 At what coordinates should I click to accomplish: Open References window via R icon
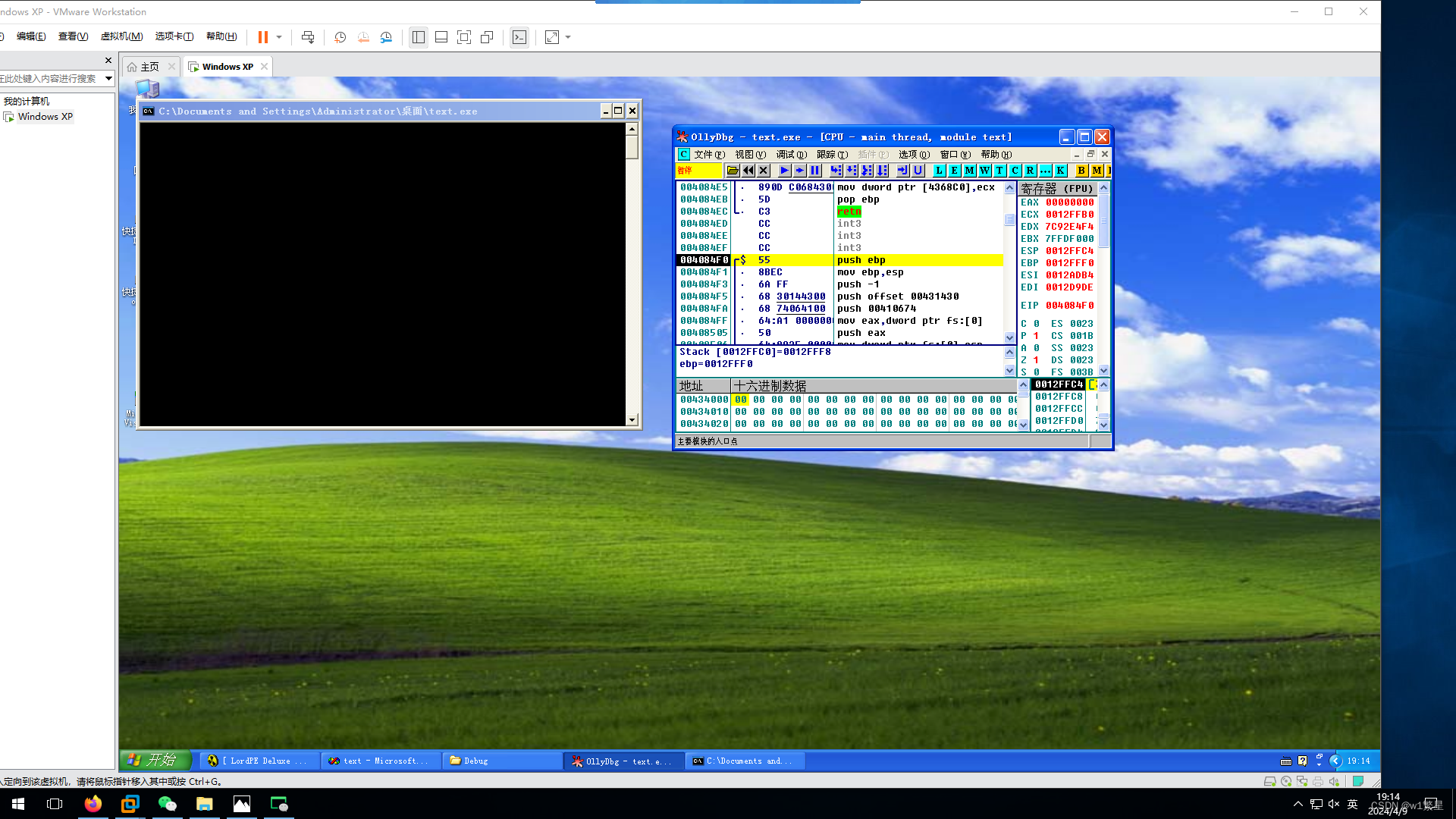pyautogui.click(x=1030, y=171)
